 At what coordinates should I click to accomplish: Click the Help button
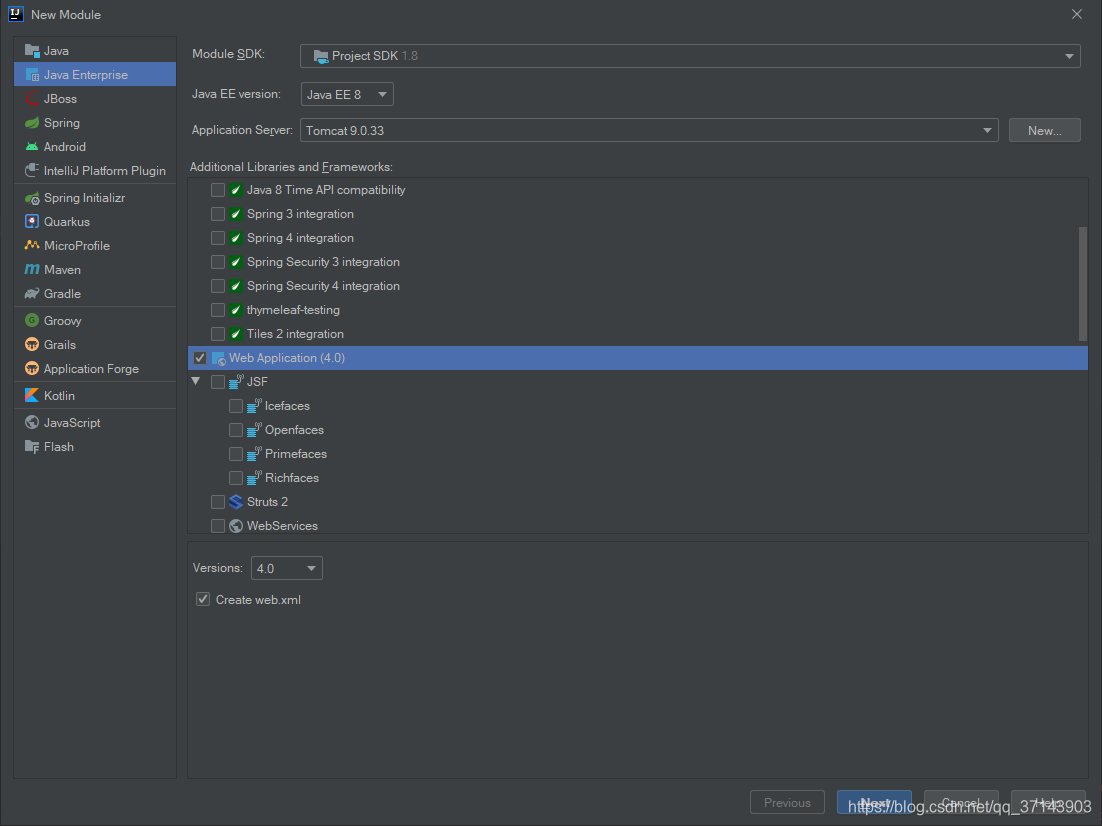tap(1048, 802)
